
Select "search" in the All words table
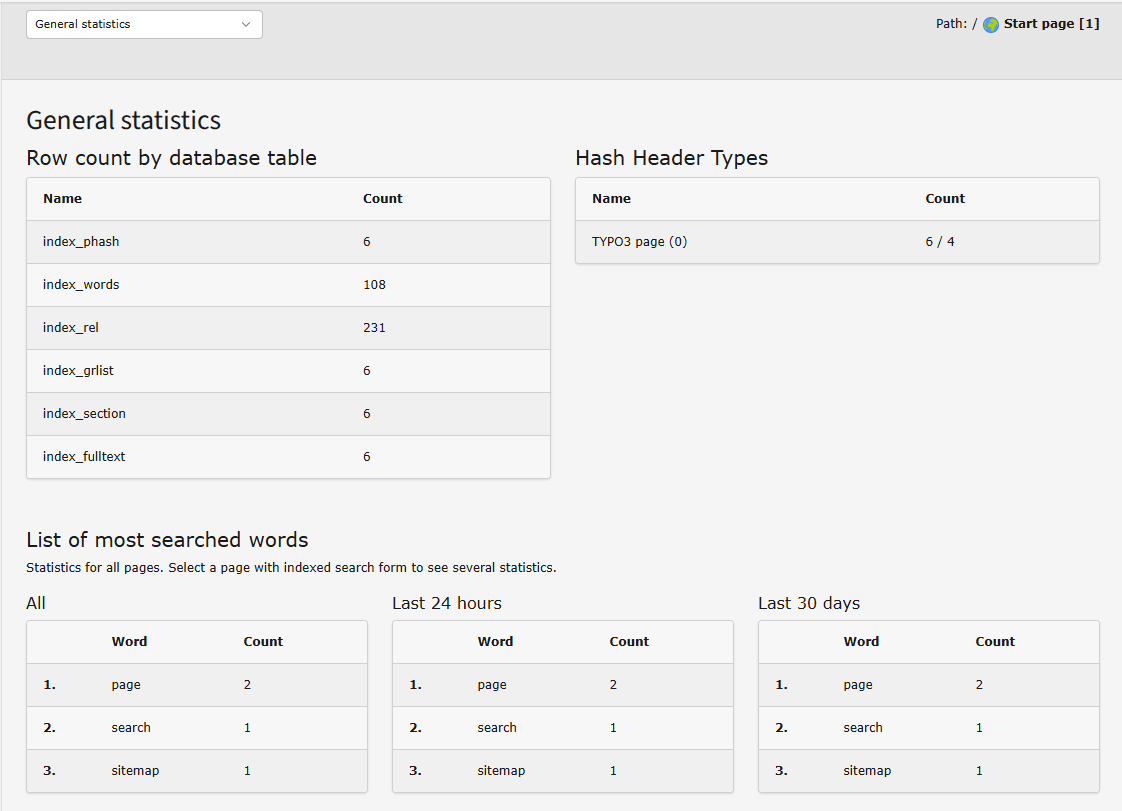coord(131,727)
